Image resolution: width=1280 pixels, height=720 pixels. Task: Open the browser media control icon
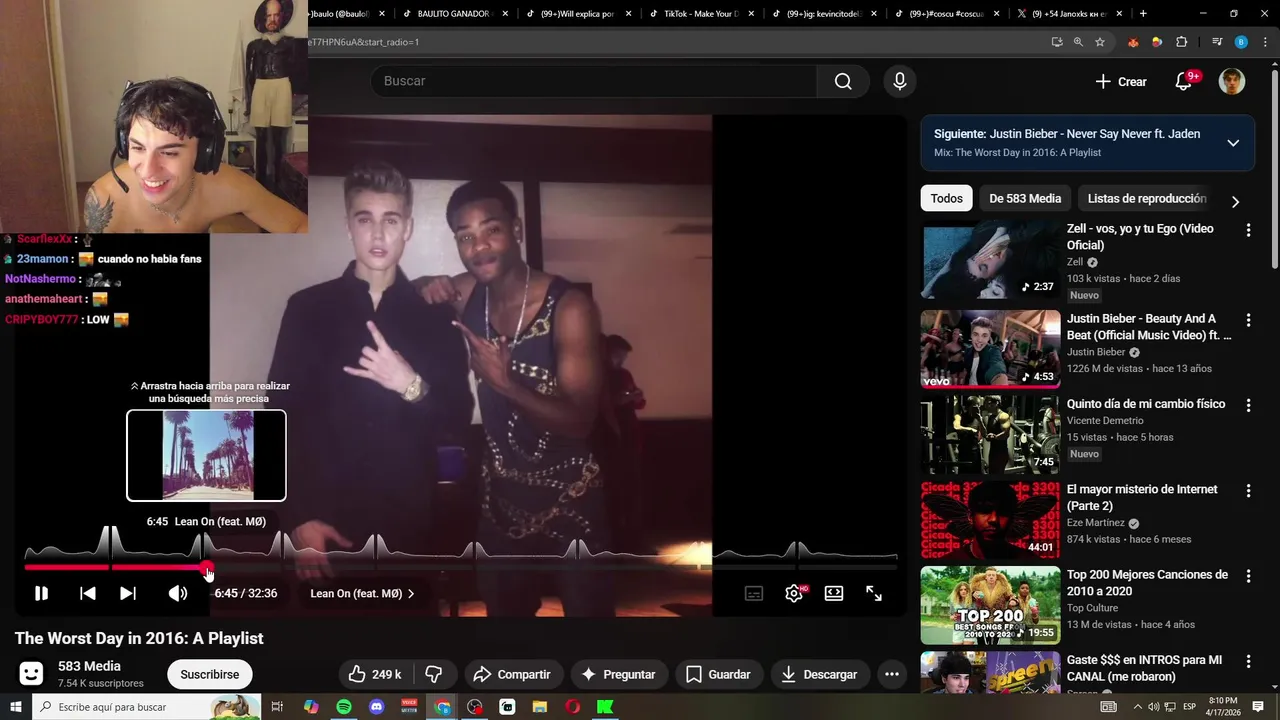[x=1217, y=42]
